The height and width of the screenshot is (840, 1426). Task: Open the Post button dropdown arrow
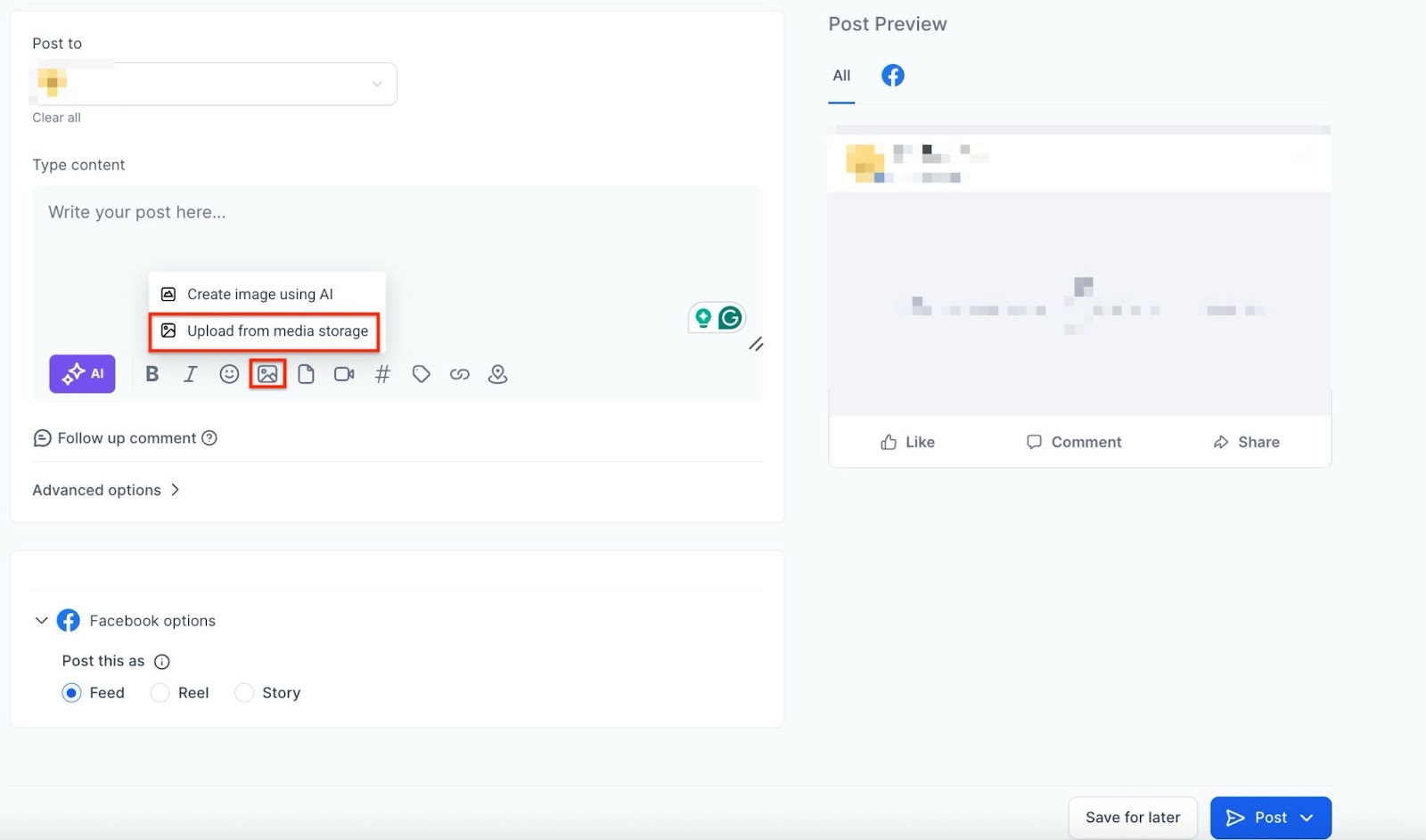point(1307,818)
